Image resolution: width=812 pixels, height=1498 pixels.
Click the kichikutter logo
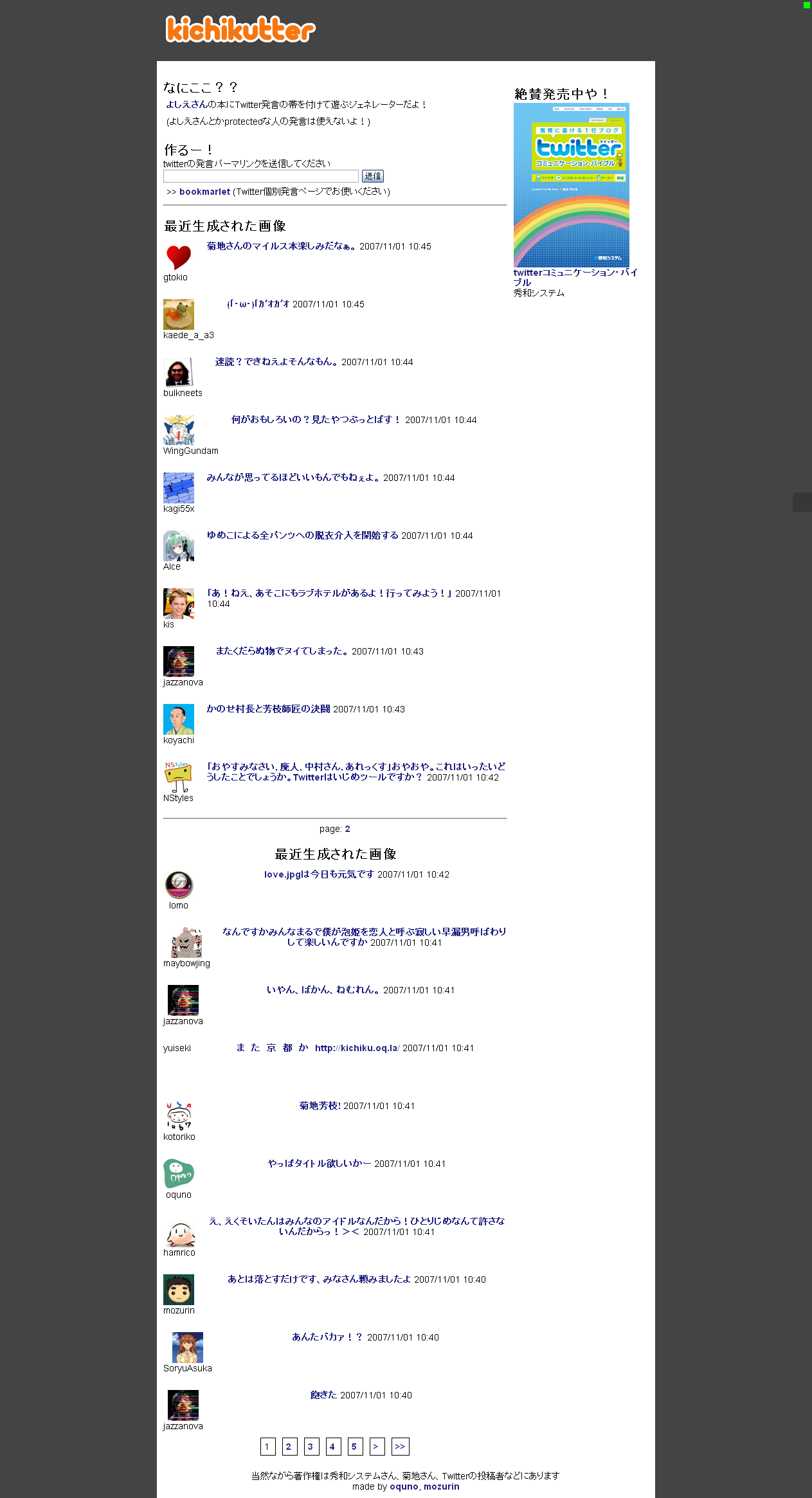click(x=240, y=30)
